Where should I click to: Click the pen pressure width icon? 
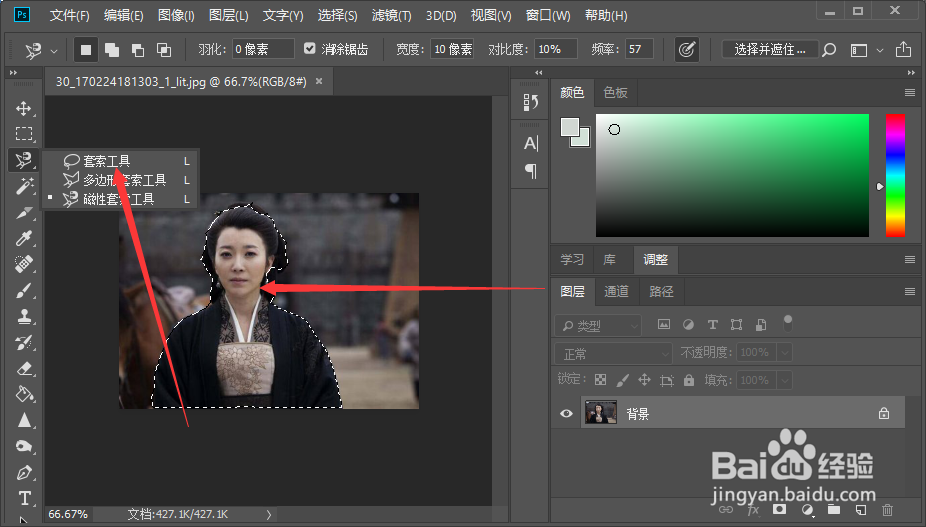pos(686,50)
